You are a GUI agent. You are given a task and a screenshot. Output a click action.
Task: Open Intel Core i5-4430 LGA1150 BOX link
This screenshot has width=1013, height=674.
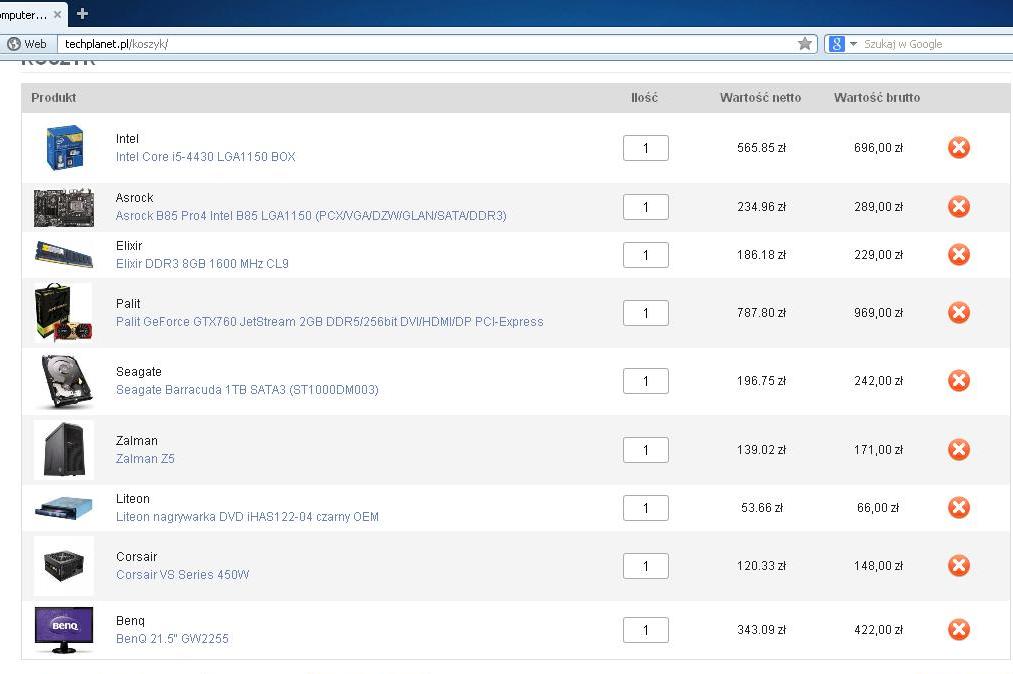[x=205, y=156]
